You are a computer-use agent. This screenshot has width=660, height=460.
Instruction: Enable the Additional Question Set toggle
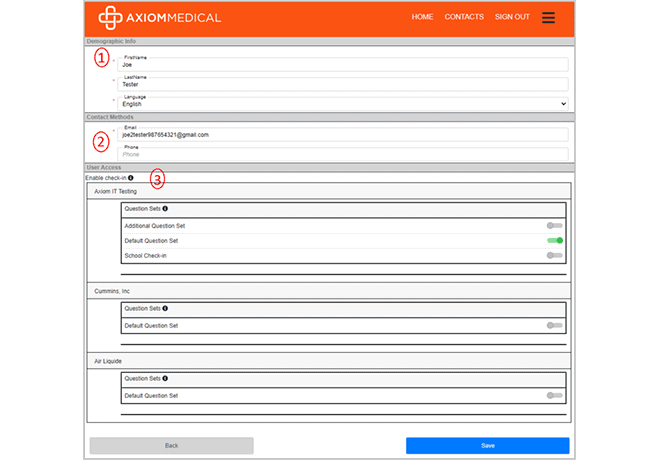[x=554, y=226]
